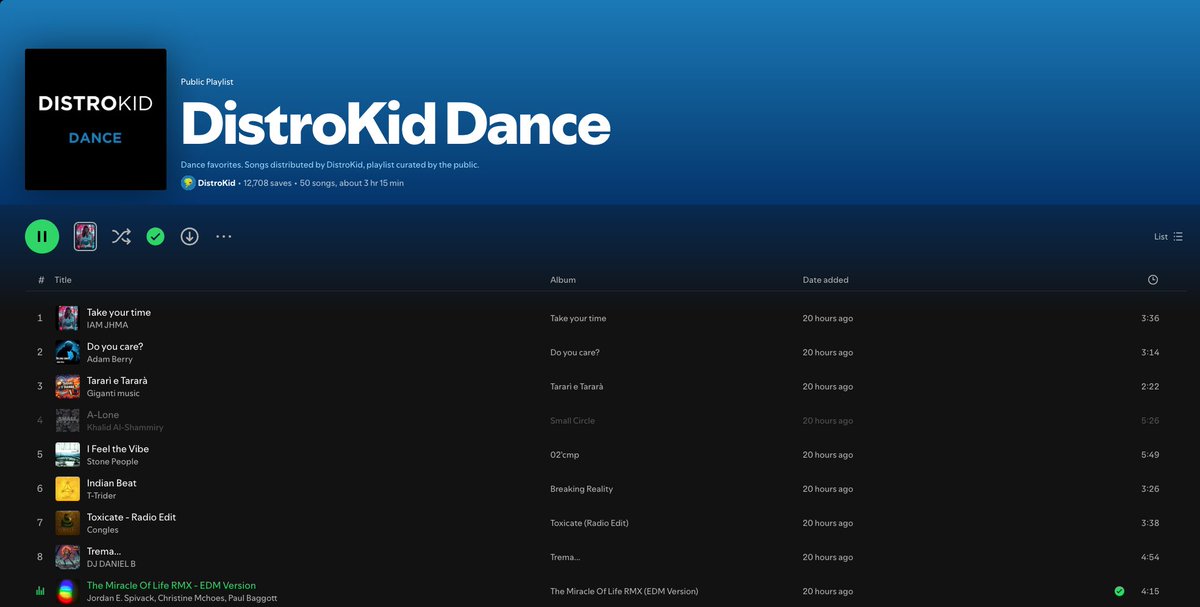
Task: Open album 02'cmp
Action: pos(565,455)
